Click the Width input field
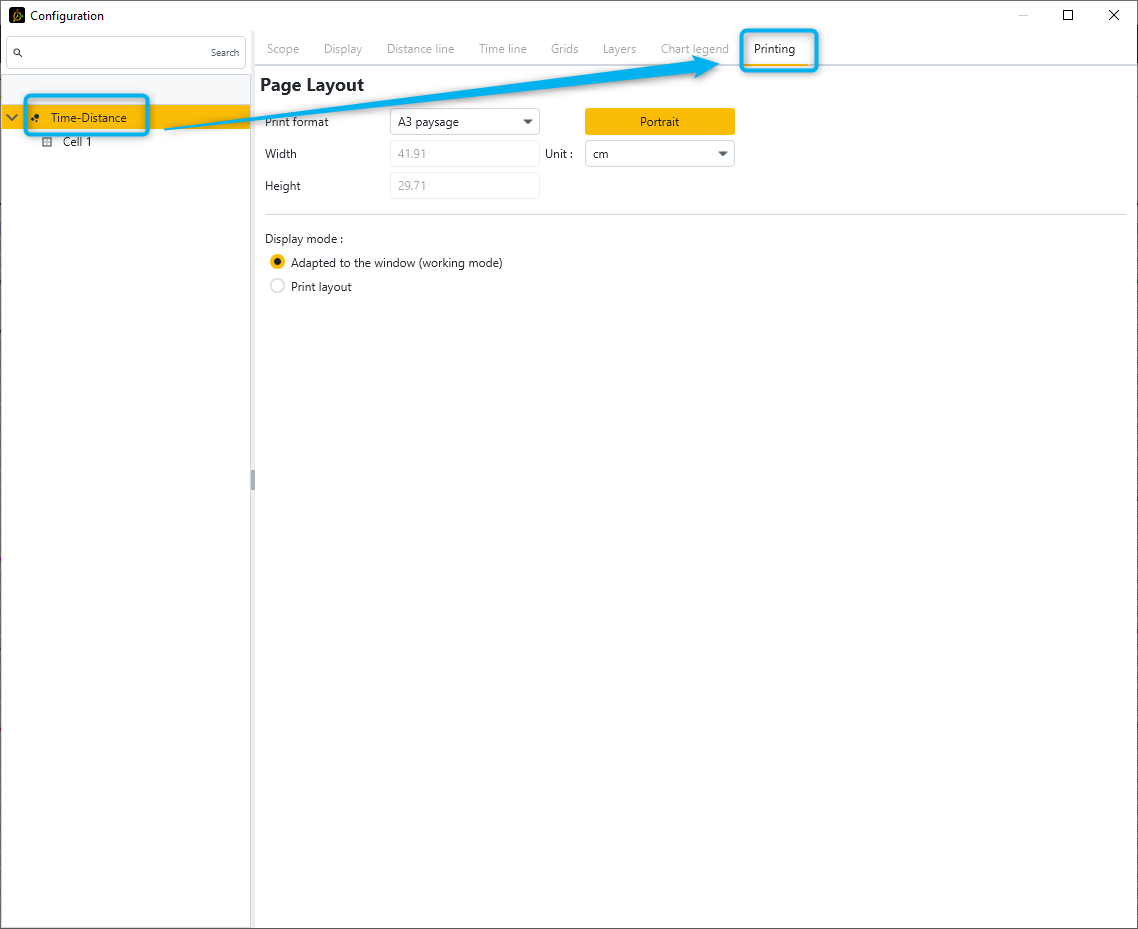The height and width of the screenshot is (929, 1138). point(464,154)
